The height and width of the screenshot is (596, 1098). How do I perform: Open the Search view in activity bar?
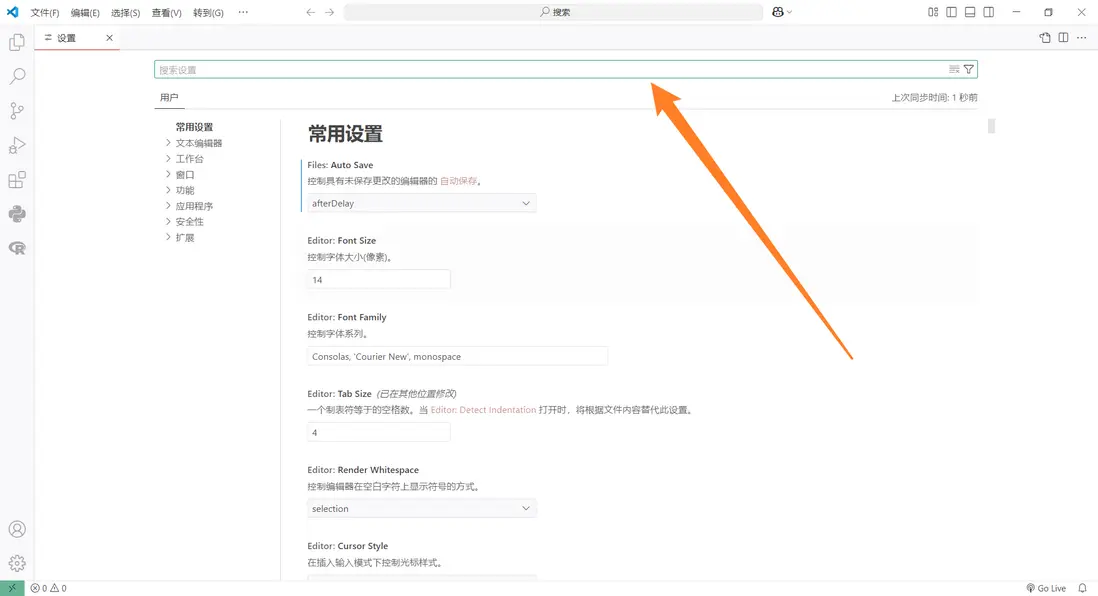[17, 76]
